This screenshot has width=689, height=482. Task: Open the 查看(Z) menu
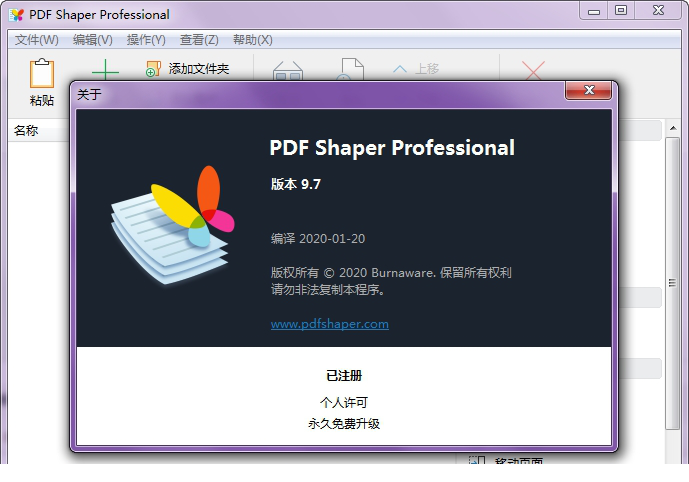click(199, 40)
